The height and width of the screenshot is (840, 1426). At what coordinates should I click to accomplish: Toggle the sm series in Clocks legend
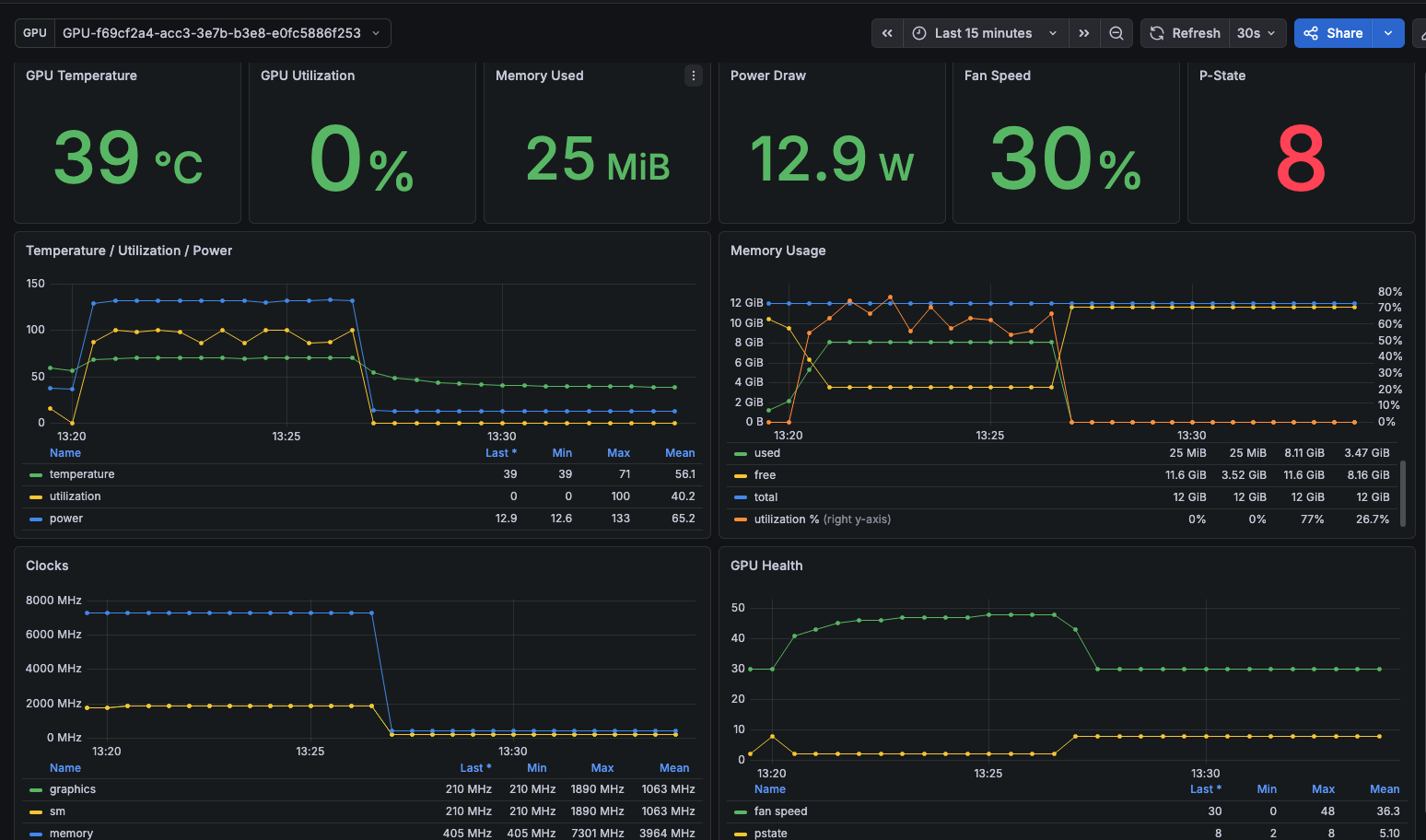pos(57,811)
